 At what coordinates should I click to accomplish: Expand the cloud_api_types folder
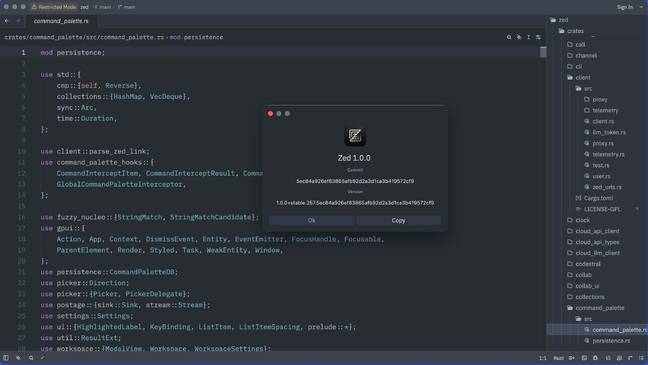(593, 242)
